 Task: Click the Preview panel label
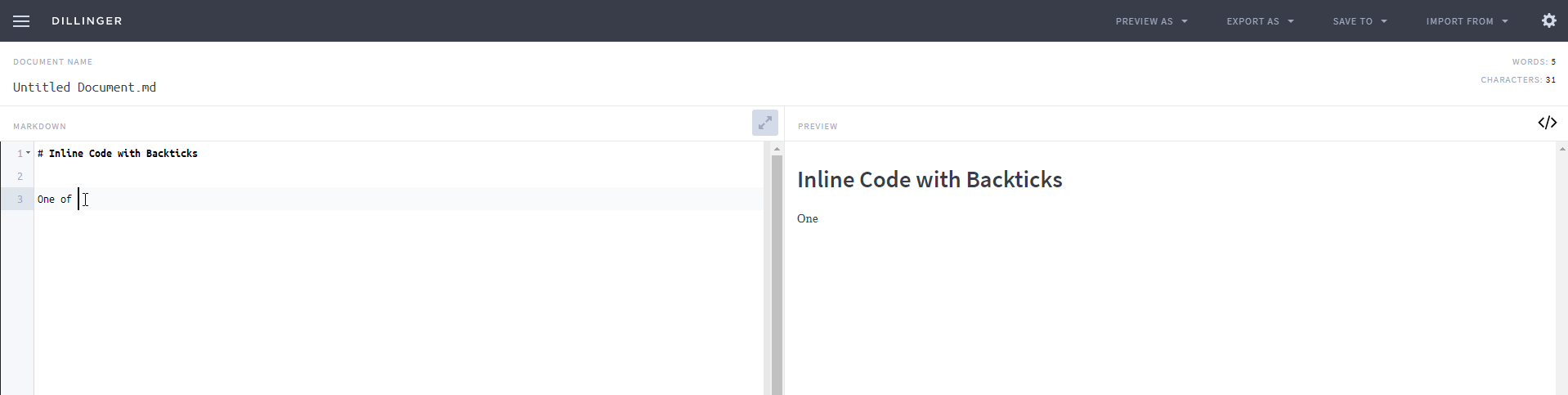click(818, 127)
